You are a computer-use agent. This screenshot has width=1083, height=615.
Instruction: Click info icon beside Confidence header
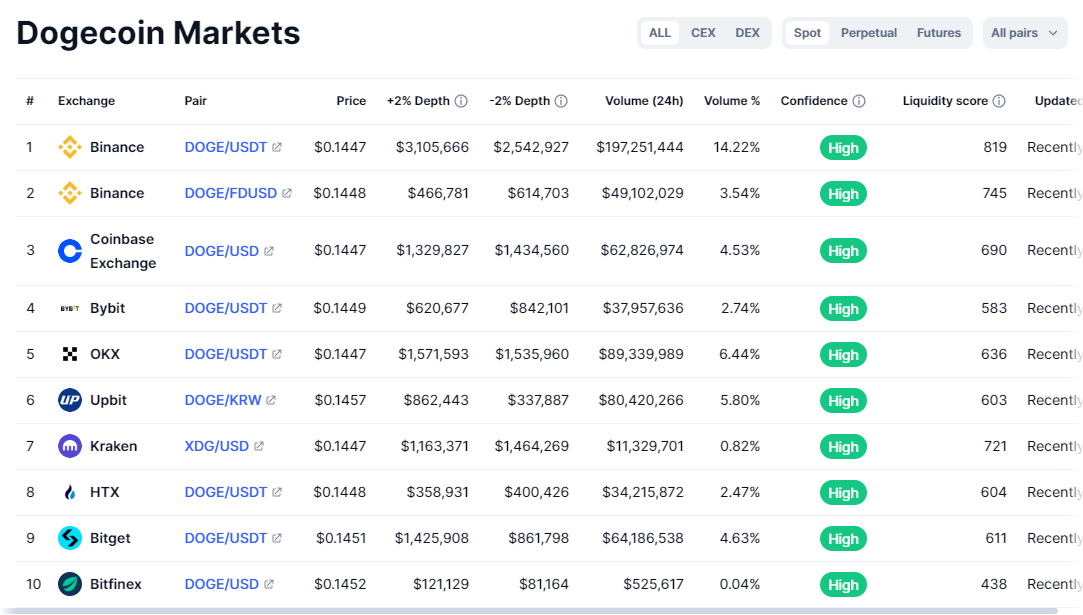pos(859,101)
